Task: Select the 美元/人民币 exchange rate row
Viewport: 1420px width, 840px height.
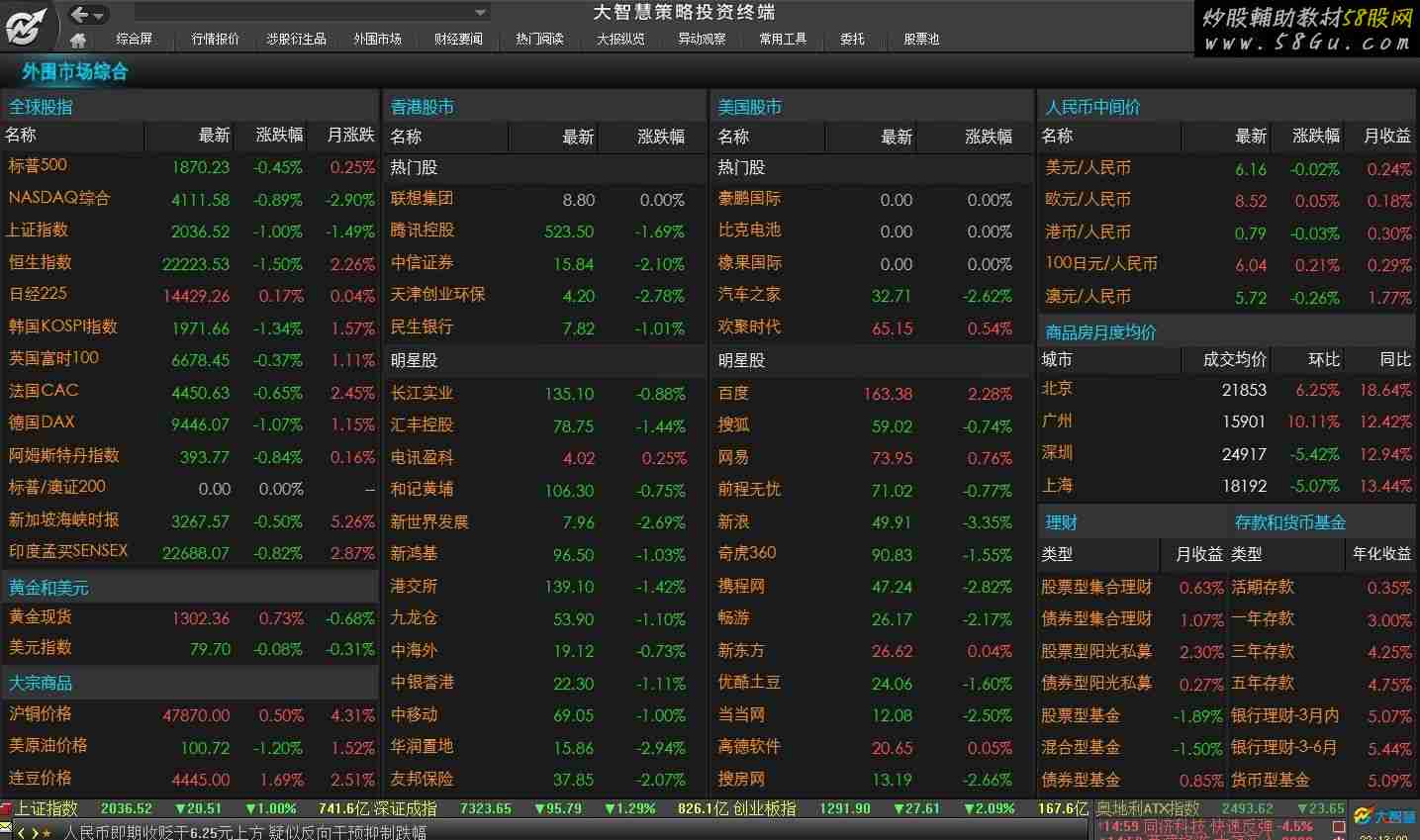Action: tap(1226, 168)
